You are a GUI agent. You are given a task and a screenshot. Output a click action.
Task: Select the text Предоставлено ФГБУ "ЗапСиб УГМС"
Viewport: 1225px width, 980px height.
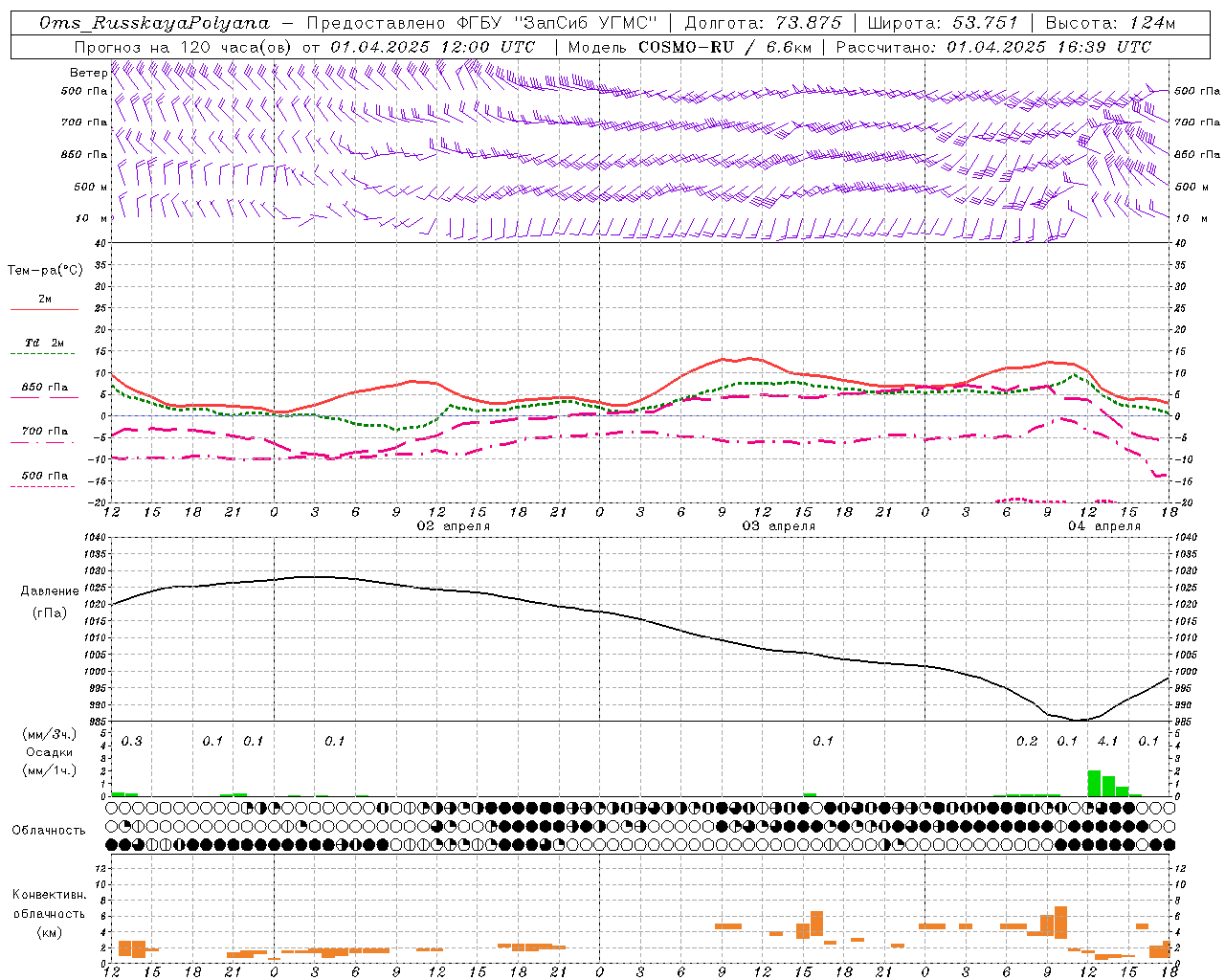482,23
